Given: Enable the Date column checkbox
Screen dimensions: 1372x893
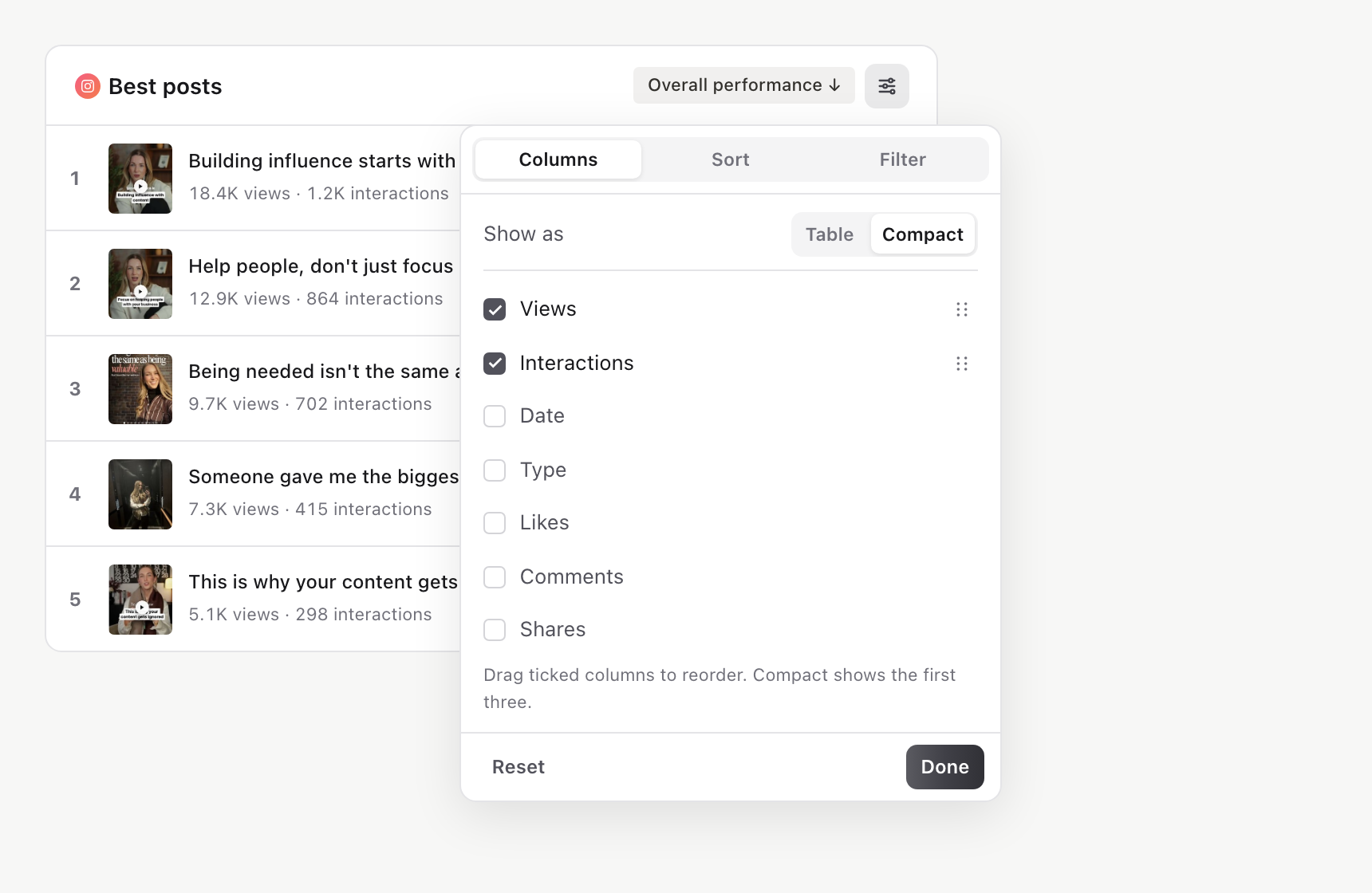Looking at the screenshot, I should click(495, 416).
